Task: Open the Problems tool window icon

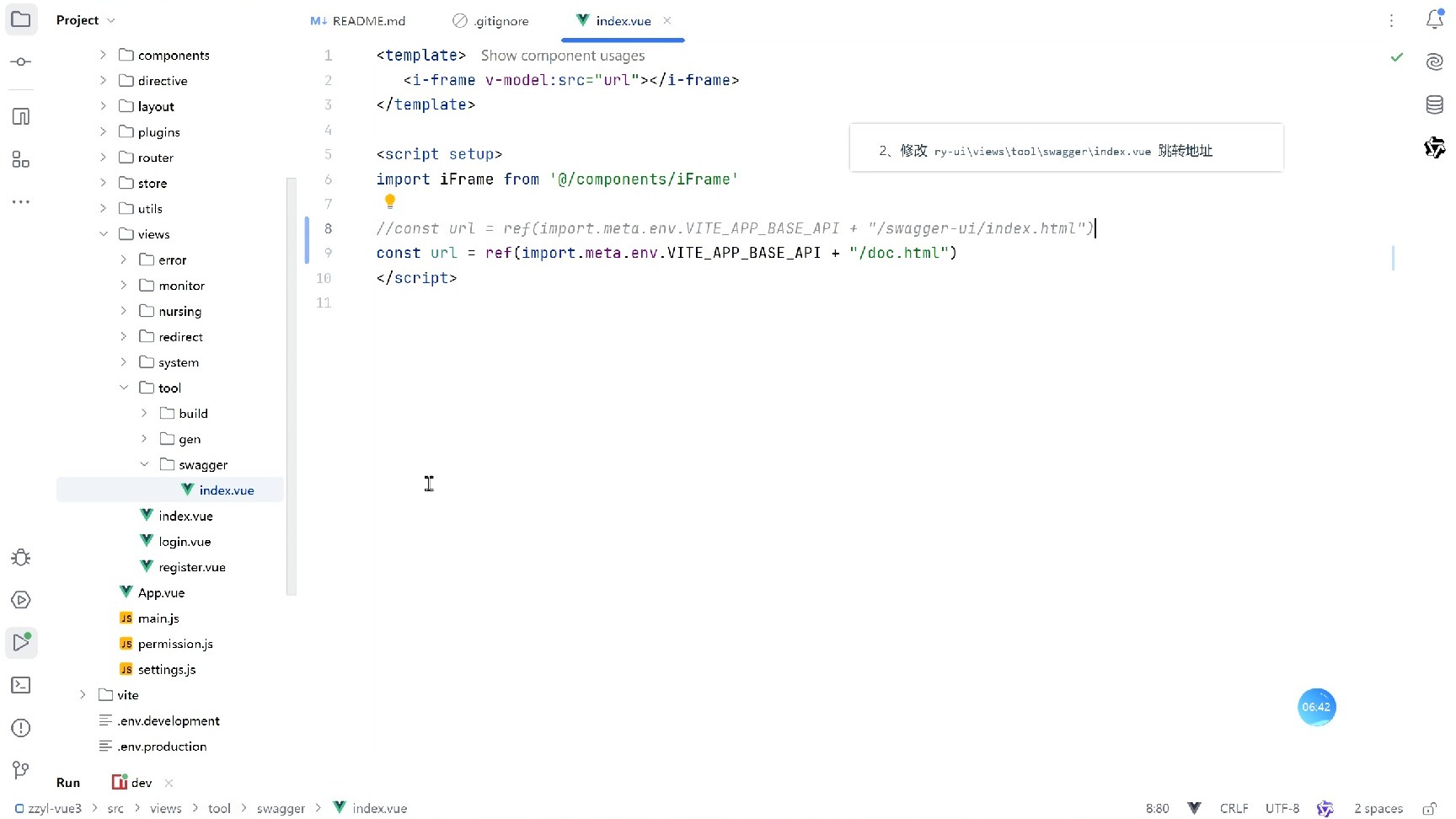Action: (x=21, y=728)
